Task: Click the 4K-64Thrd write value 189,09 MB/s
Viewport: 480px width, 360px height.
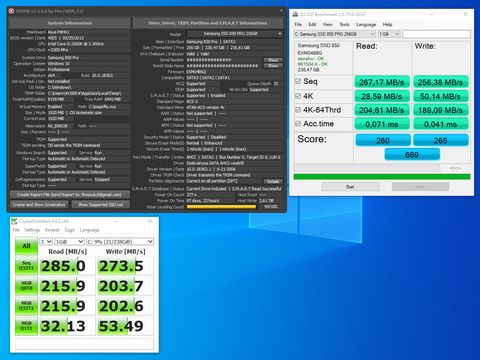Action: [441, 110]
